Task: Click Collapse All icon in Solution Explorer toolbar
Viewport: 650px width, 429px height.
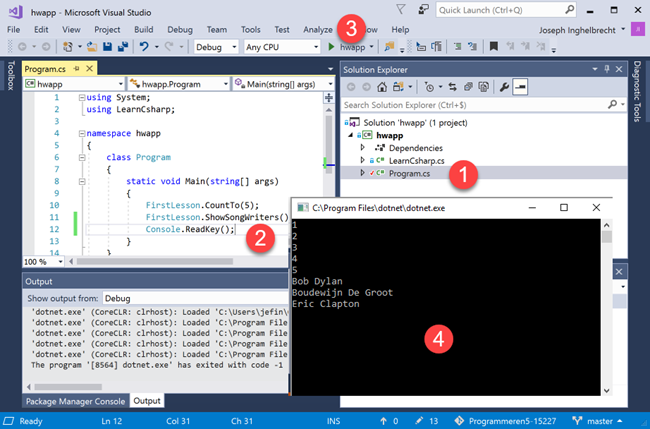Action: [x=466, y=87]
